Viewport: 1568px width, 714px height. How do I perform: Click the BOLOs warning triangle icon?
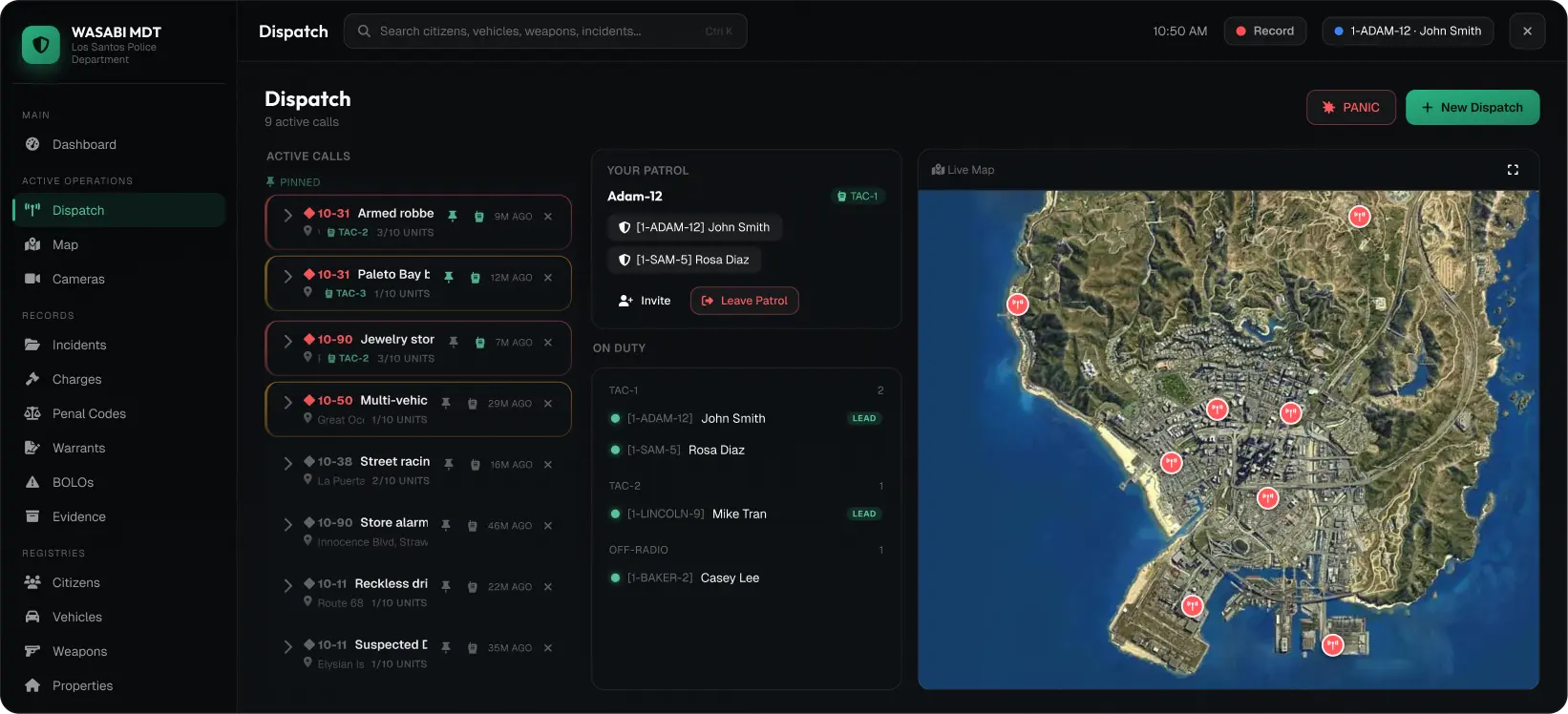32,482
